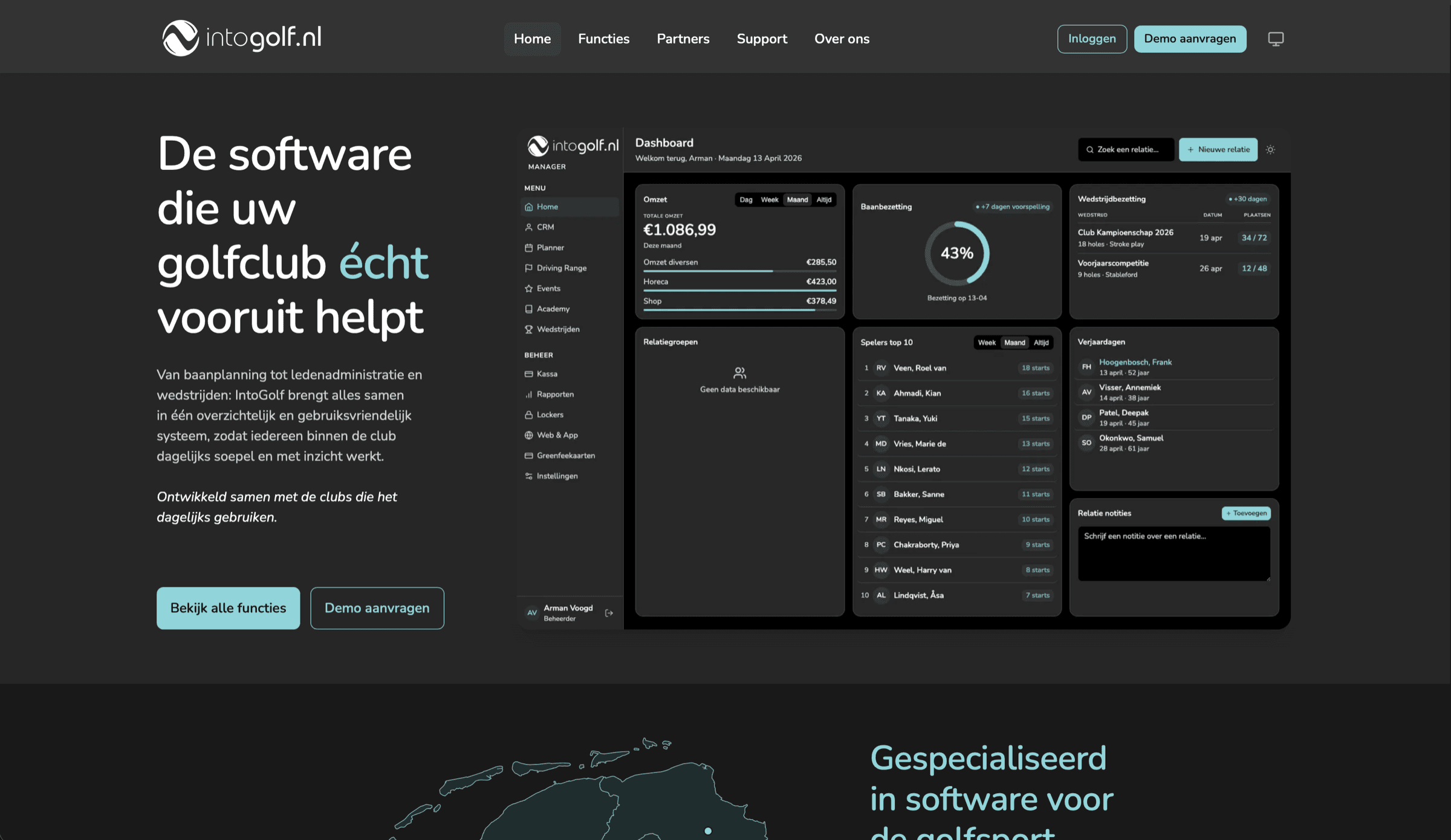
Task: Open the Greenfeekaarten card icon
Action: pyautogui.click(x=528, y=456)
